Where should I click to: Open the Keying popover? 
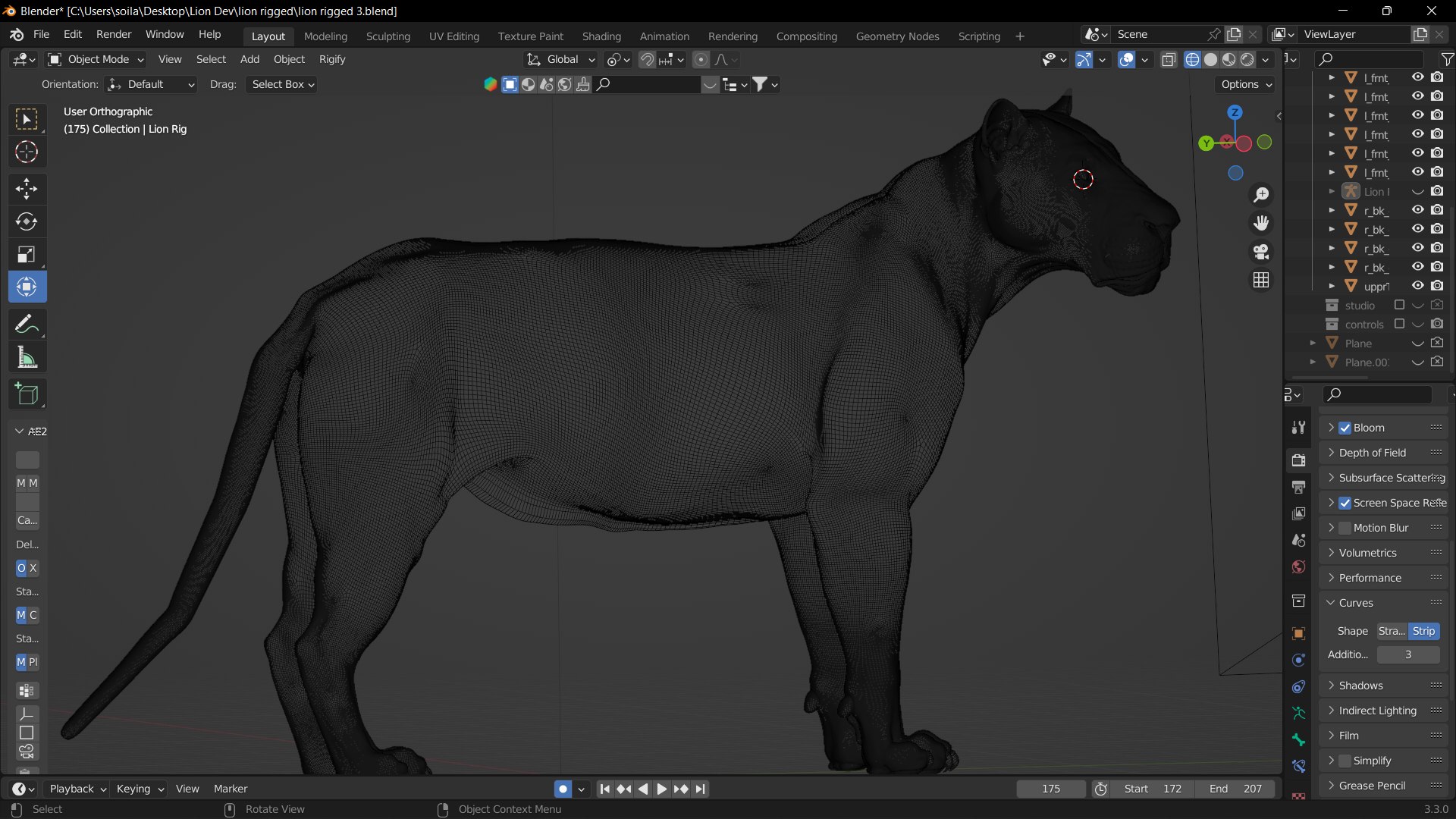[x=140, y=789]
